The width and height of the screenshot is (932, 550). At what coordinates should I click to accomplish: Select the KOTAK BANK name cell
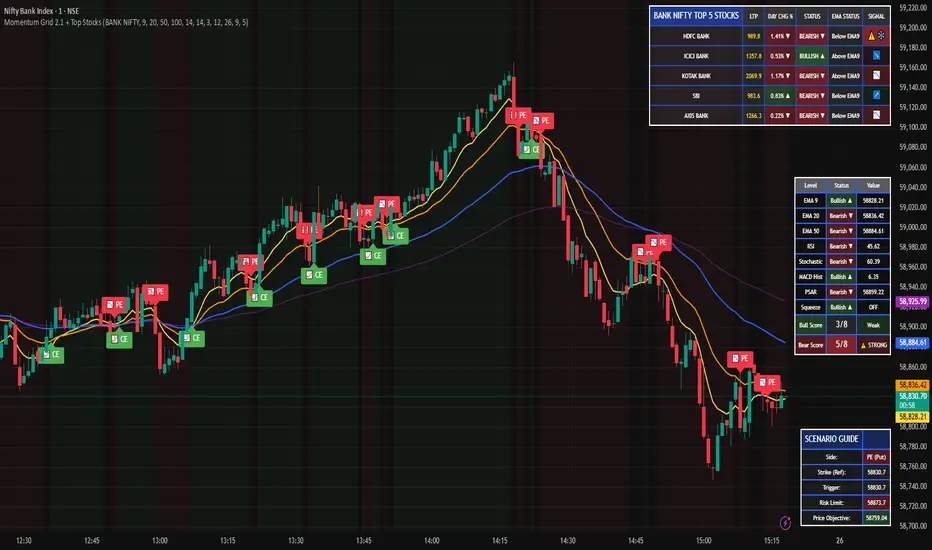[x=696, y=76]
